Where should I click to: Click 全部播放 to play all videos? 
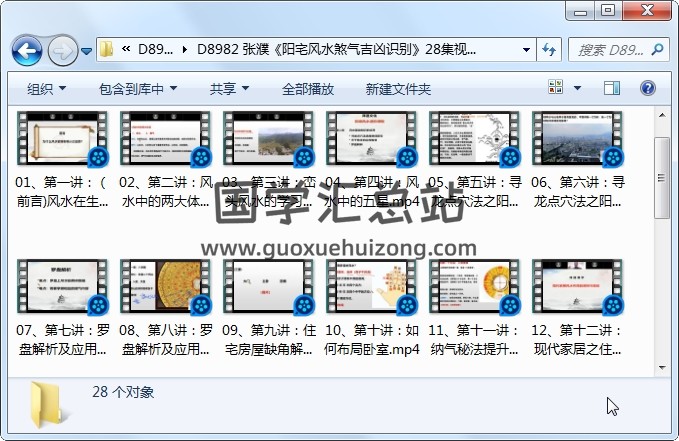click(308, 89)
